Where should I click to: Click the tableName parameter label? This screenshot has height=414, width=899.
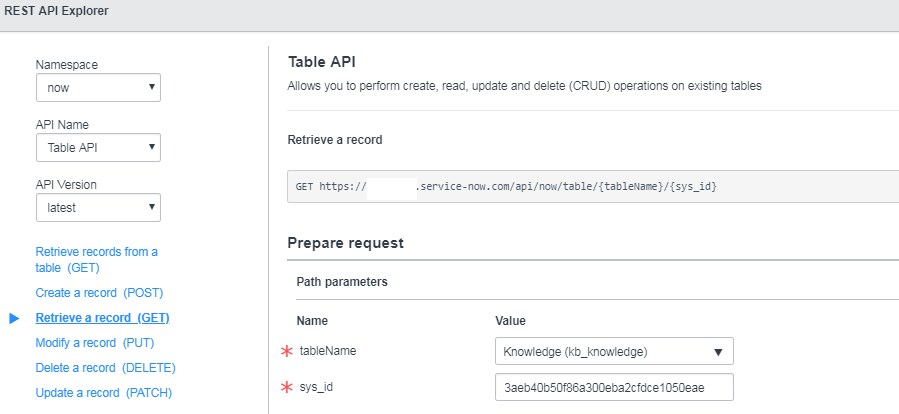click(x=328, y=351)
